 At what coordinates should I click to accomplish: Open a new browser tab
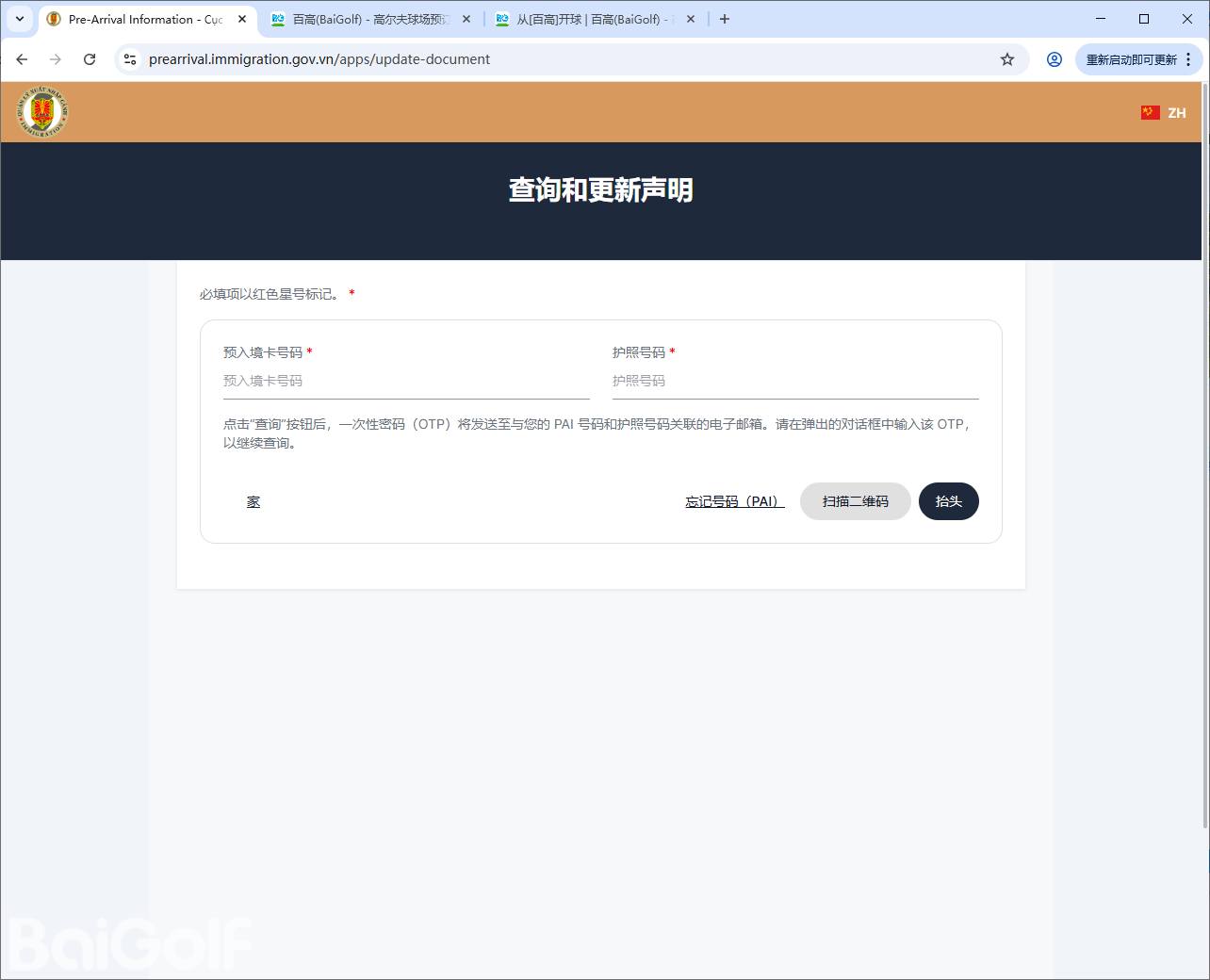point(725,19)
